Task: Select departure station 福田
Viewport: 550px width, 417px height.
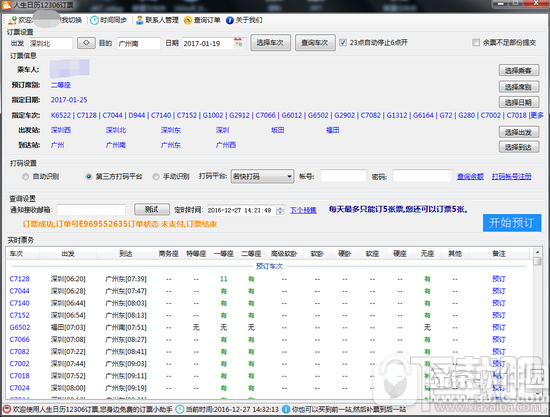Action: (x=333, y=130)
